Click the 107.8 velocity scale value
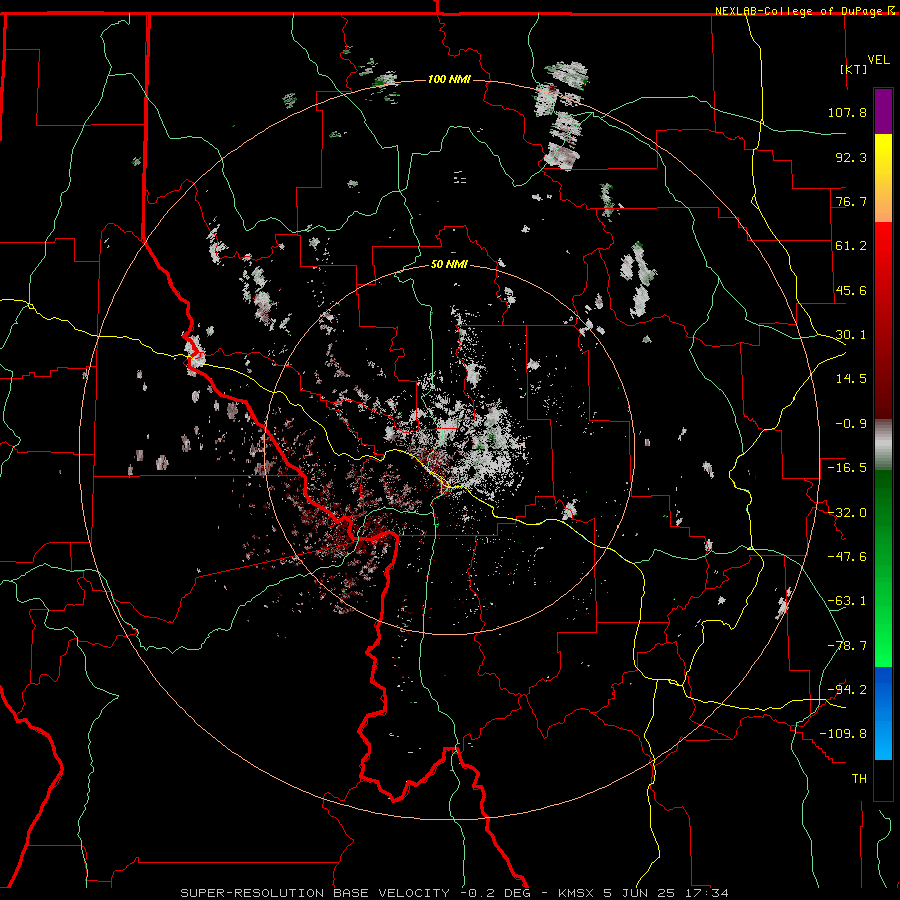Screen dimensions: 900x900 tap(847, 112)
